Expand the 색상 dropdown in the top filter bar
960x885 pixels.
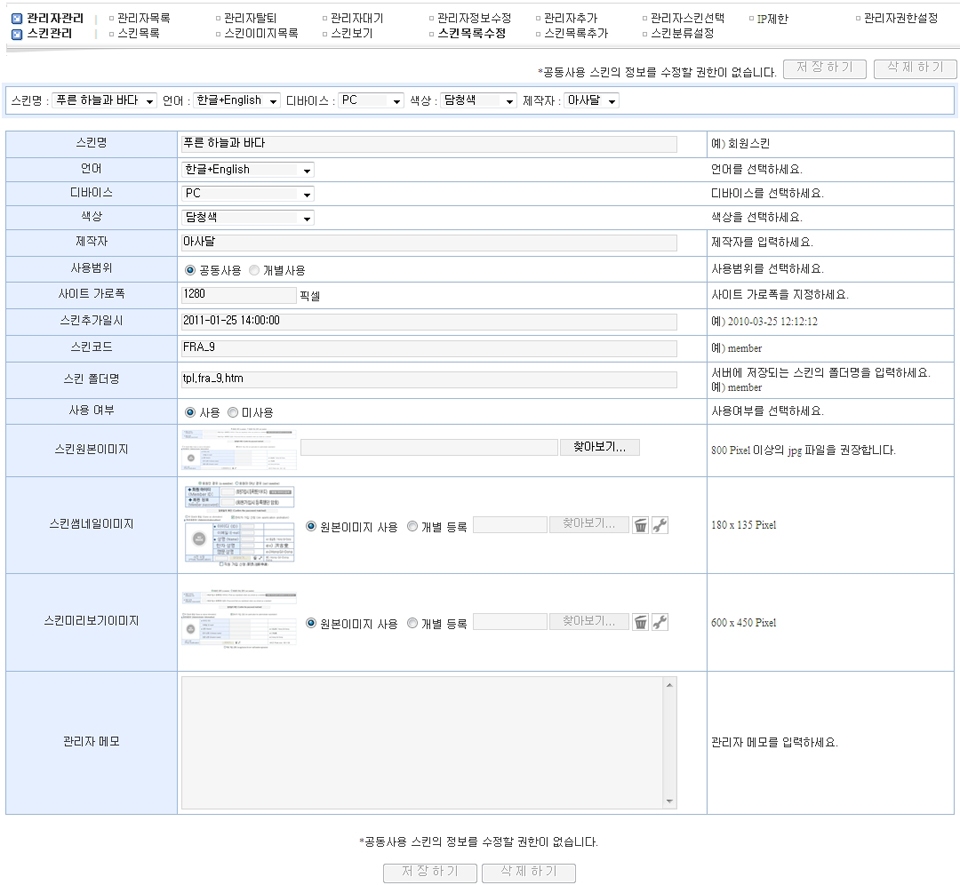(478, 101)
